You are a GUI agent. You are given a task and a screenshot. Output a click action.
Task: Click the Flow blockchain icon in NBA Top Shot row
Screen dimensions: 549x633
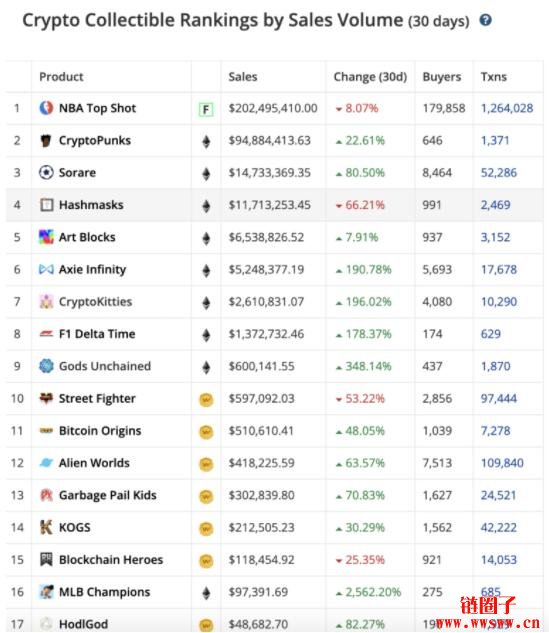click(x=206, y=109)
